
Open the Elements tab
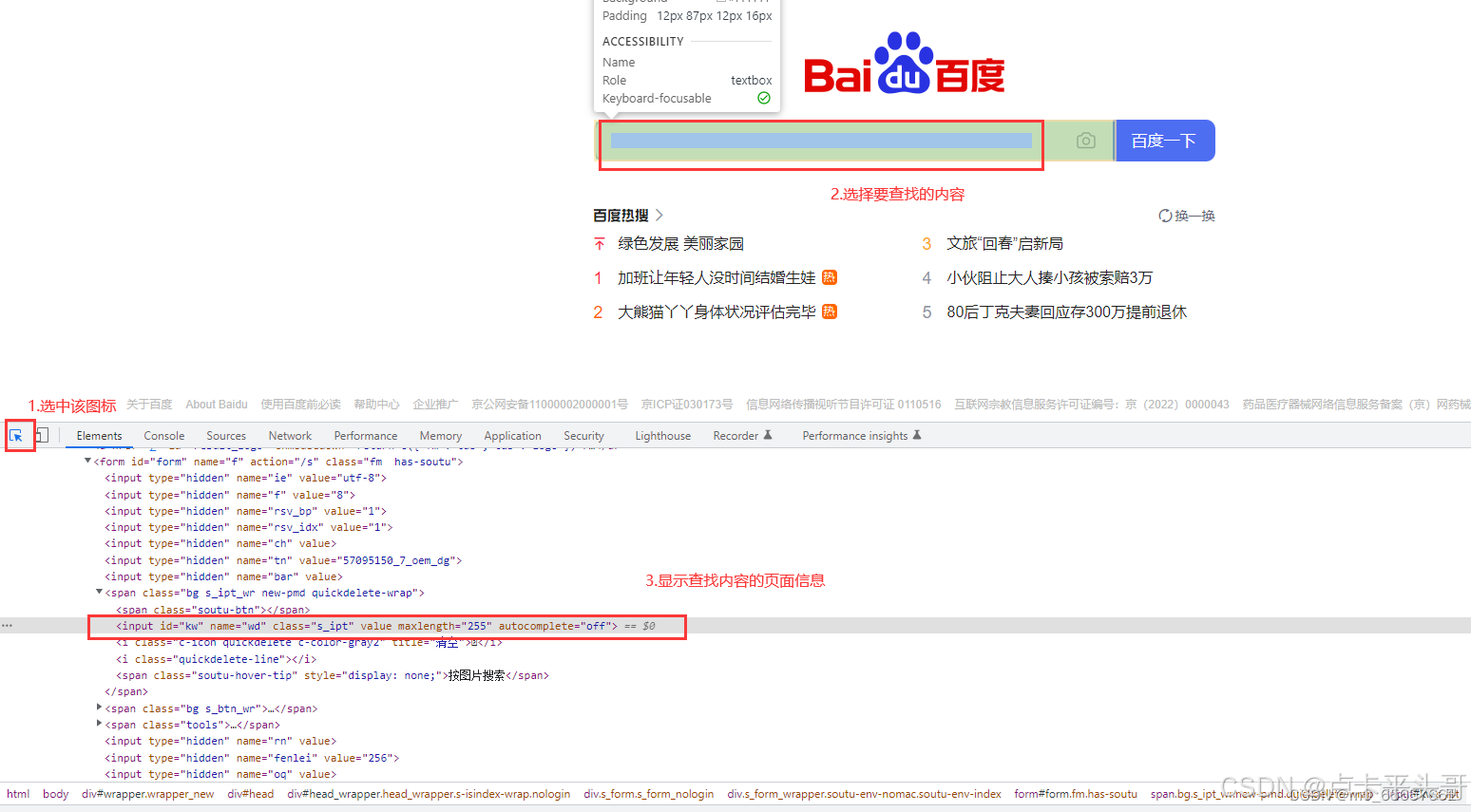click(x=99, y=436)
